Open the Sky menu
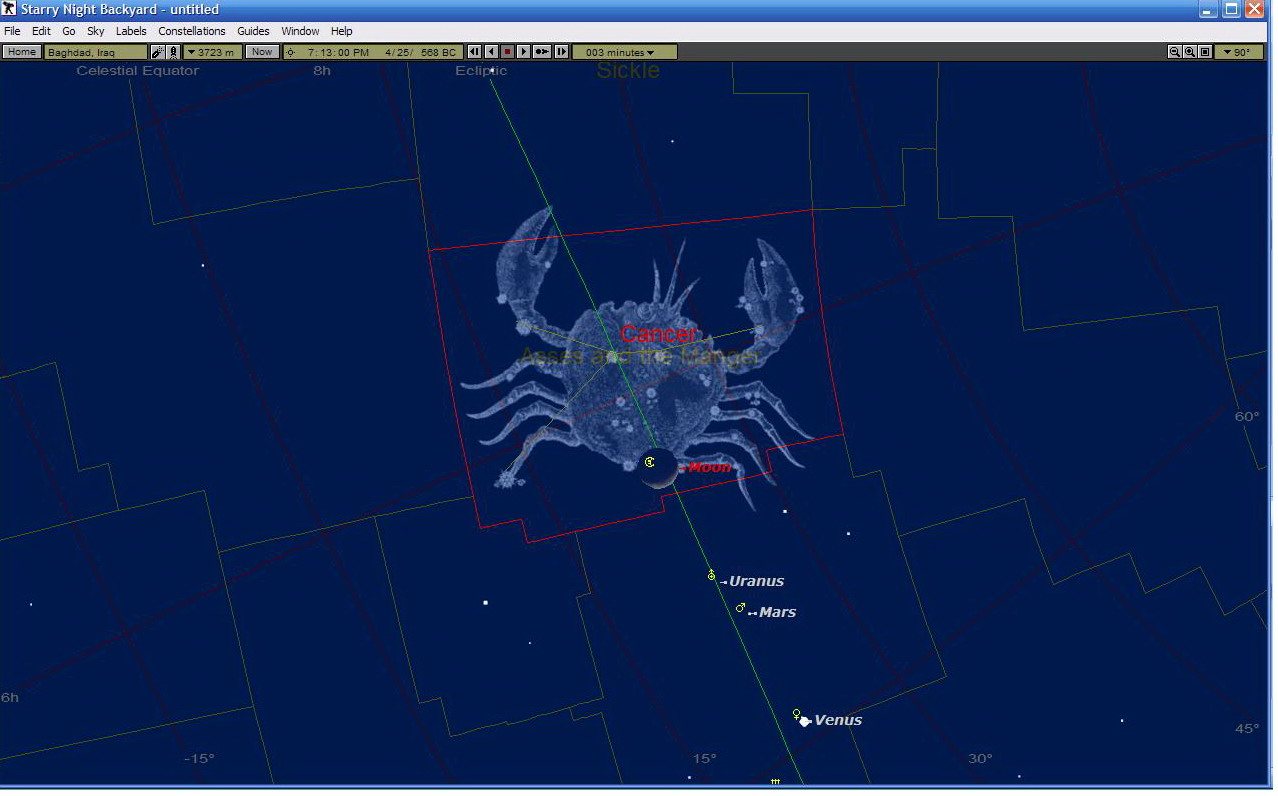 tap(96, 31)
